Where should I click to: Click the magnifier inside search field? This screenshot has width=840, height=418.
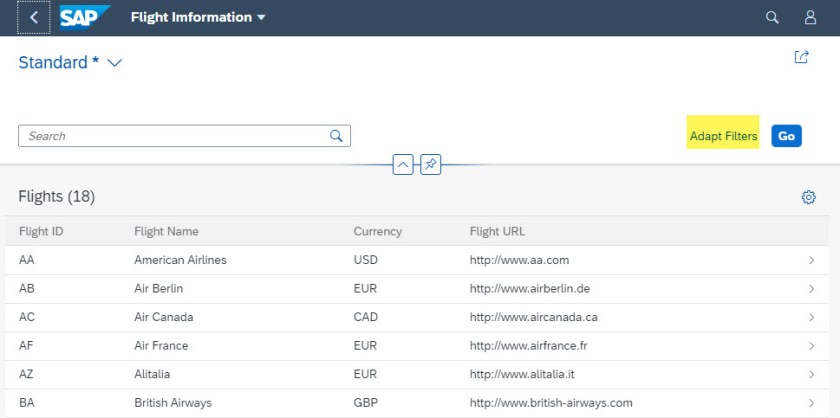[337, 136]
